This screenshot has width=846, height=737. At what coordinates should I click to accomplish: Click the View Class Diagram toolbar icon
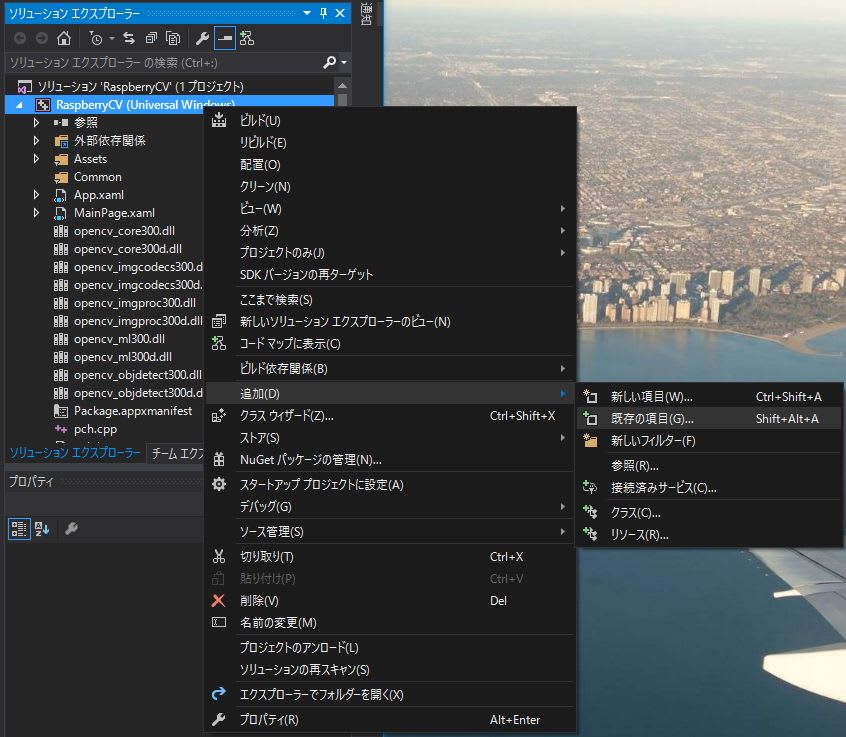coord(247,38)
